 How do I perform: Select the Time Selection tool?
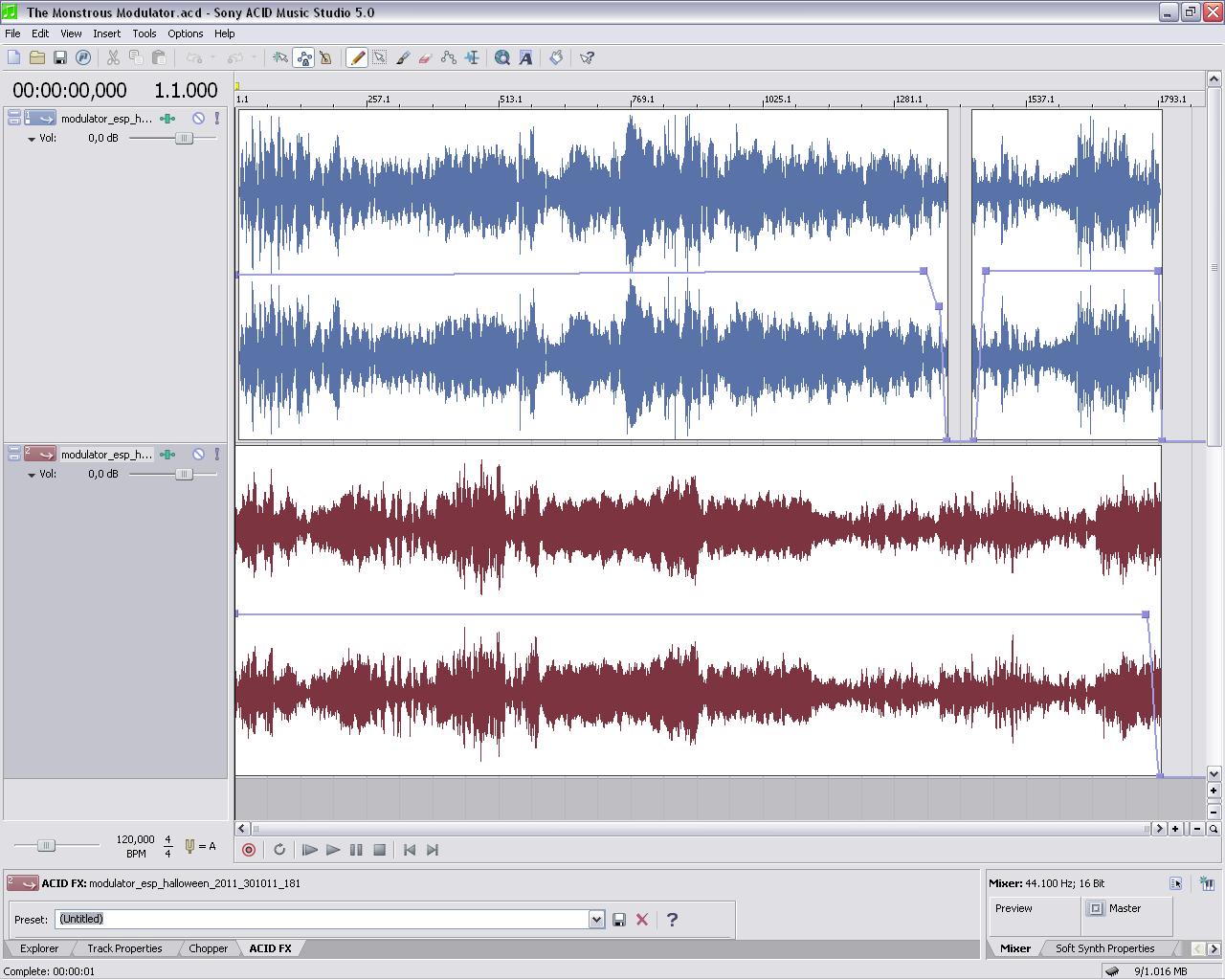pos(472,57)
